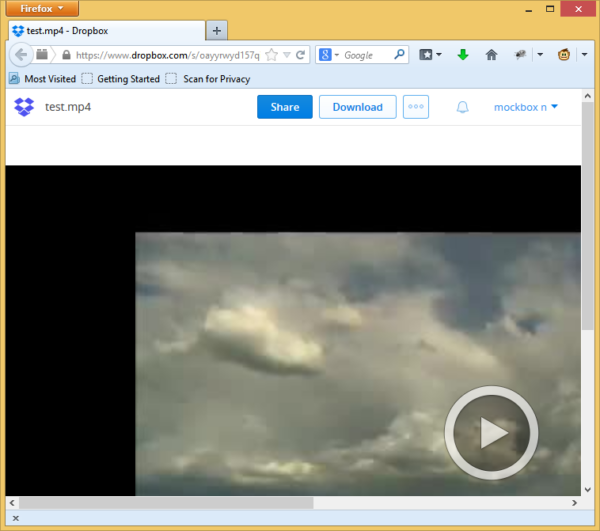Click the vertical scrollbar down arrow
This screenshot has height=531, width=600.
(588, 490)
